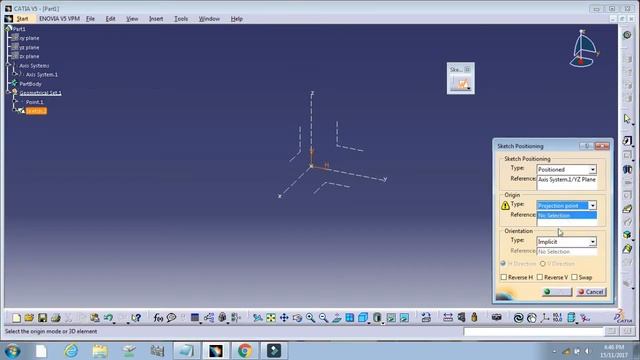
Task: Open the file explorer taskbar icon
Action: tap(100, 351)
